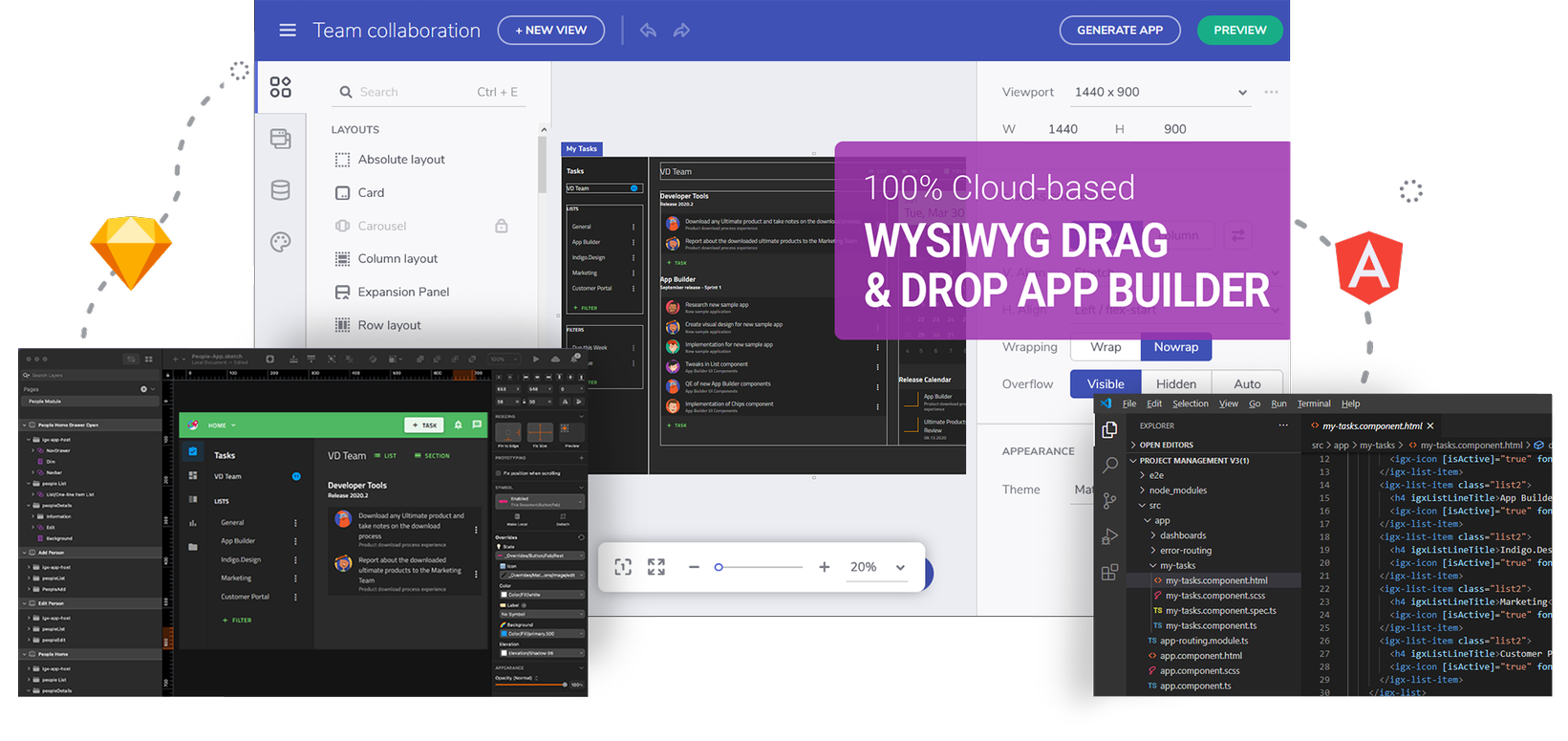Open the File menu in VS Code
The image size is (1568, 741).
click(x=1129, y=403)
